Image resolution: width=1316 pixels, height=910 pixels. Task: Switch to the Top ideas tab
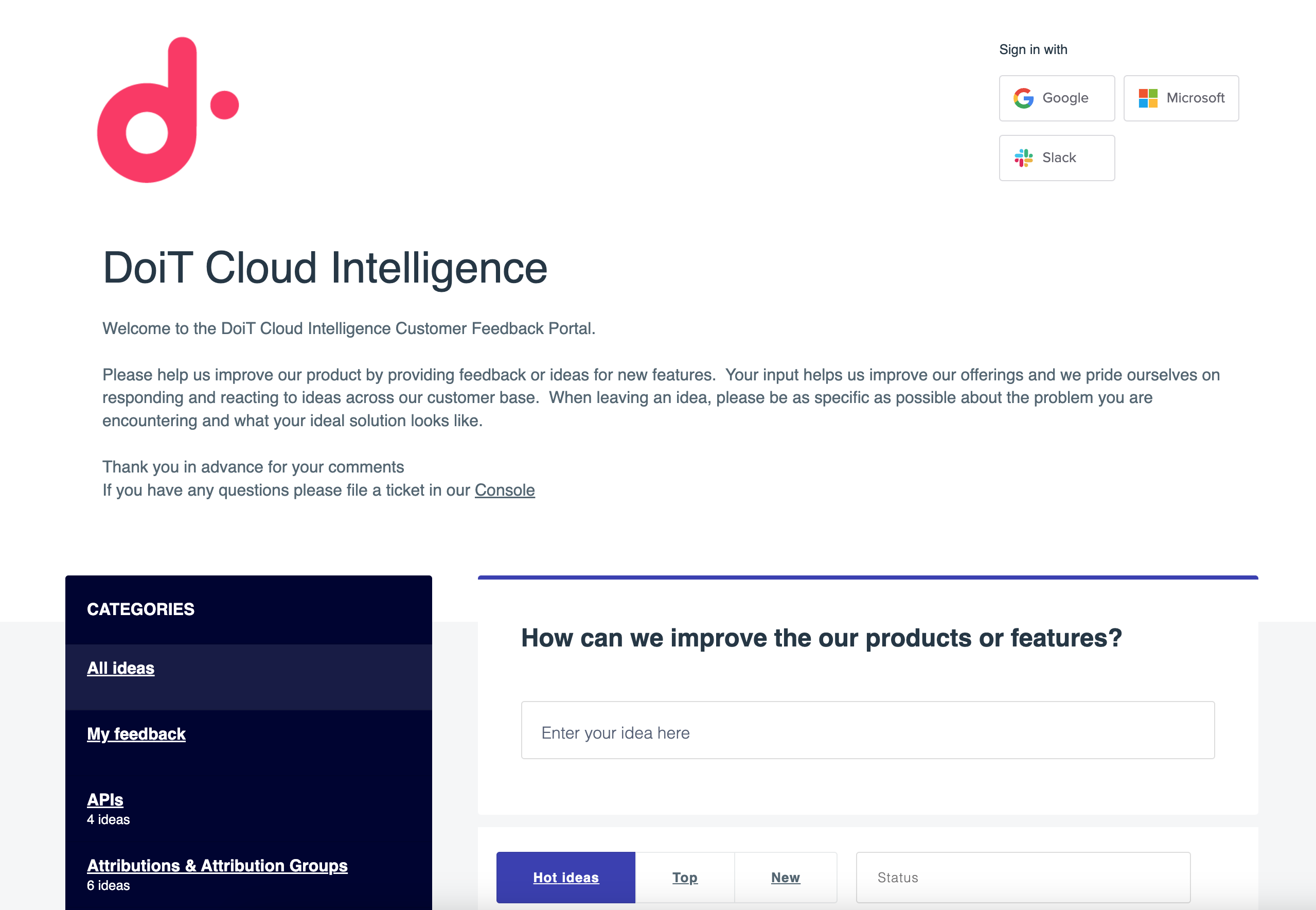point(685,878)
